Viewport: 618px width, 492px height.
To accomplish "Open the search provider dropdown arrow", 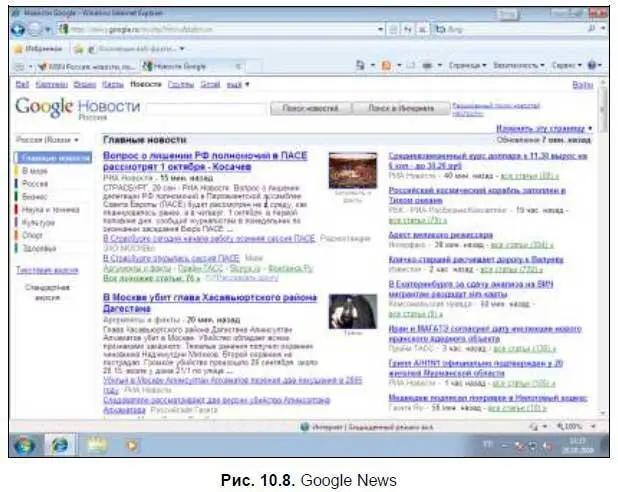I will (603, 29).
